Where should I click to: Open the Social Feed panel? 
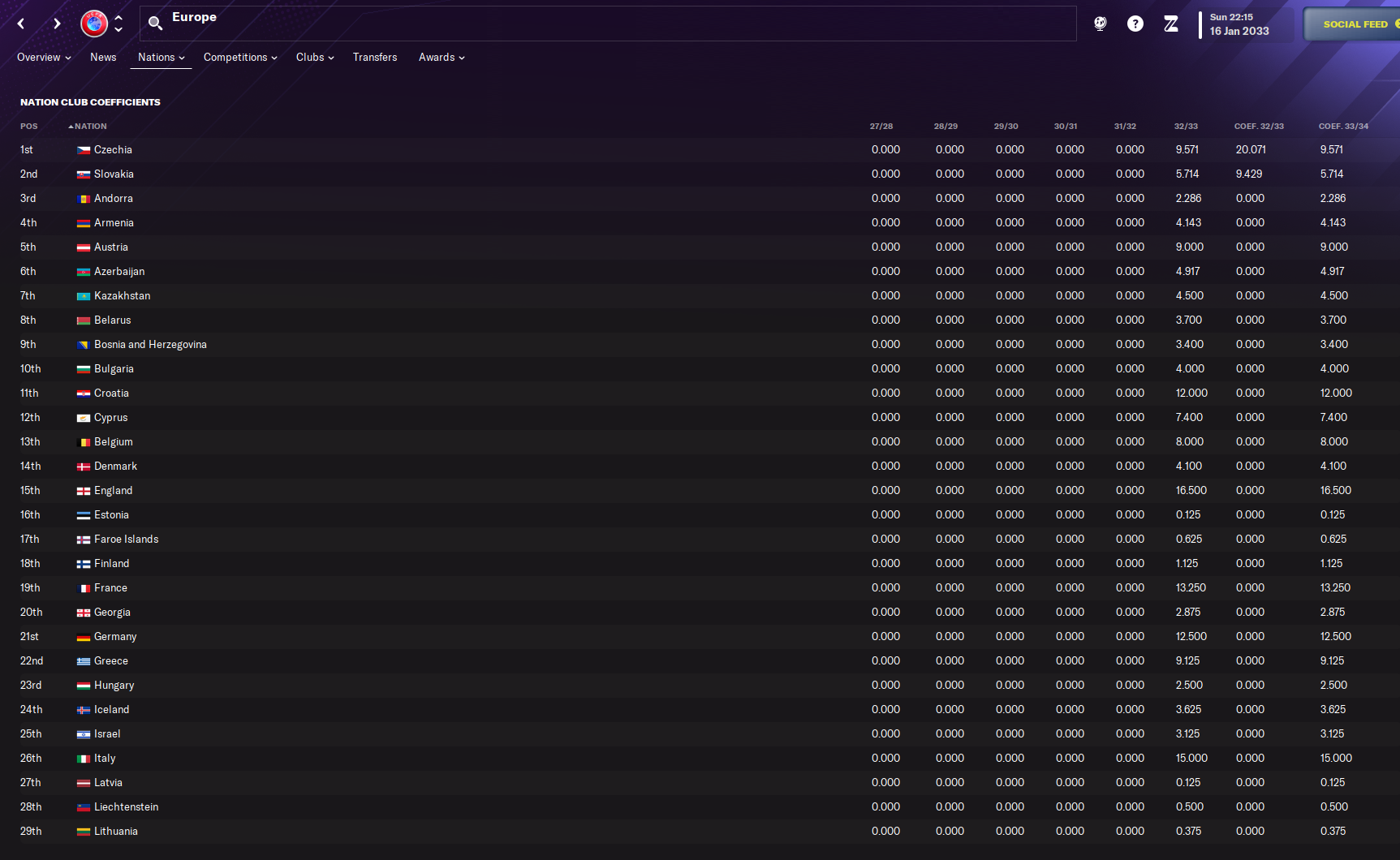point(1354,24)
